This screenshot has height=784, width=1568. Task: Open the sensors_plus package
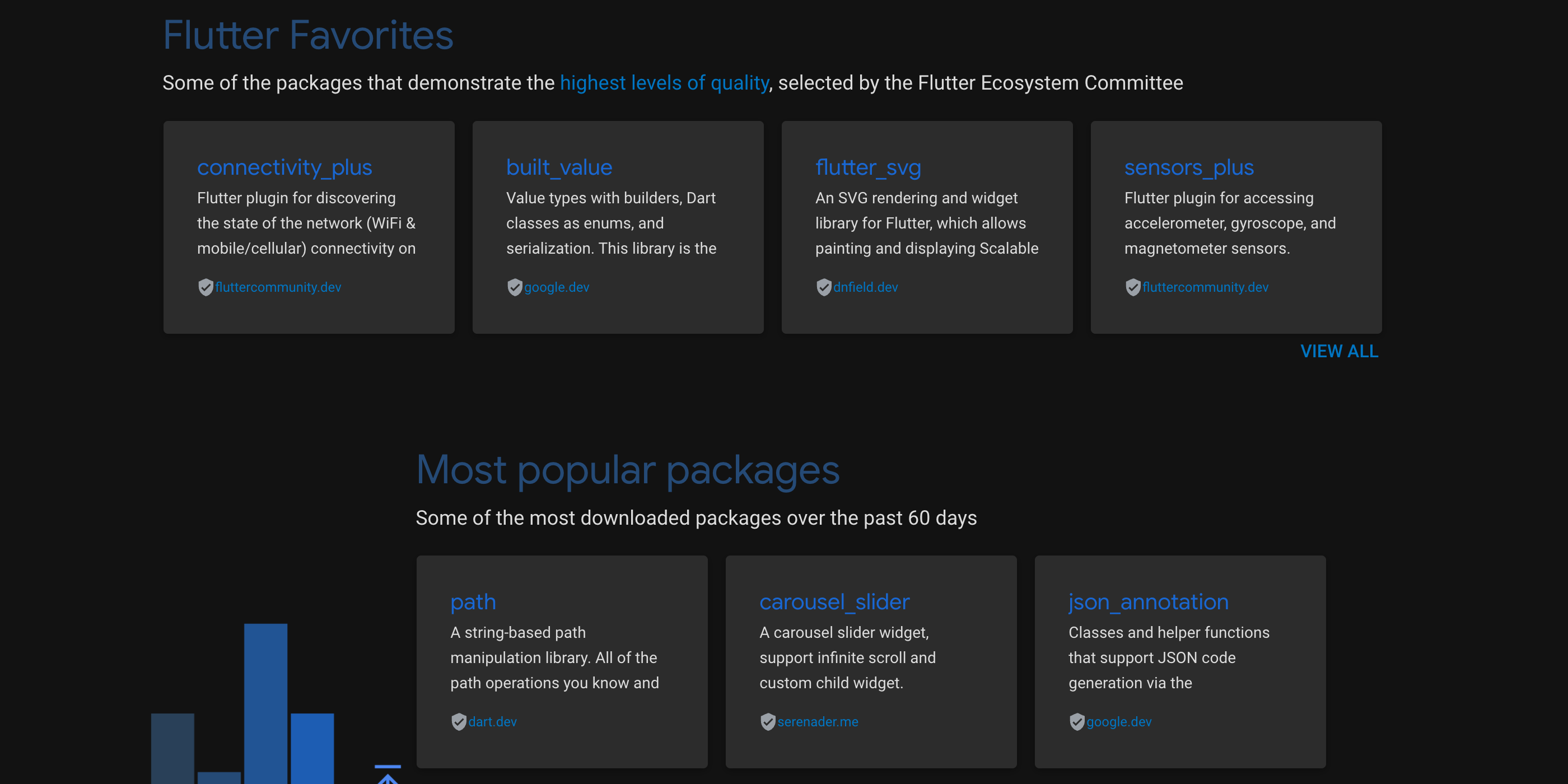point(1189,167)
